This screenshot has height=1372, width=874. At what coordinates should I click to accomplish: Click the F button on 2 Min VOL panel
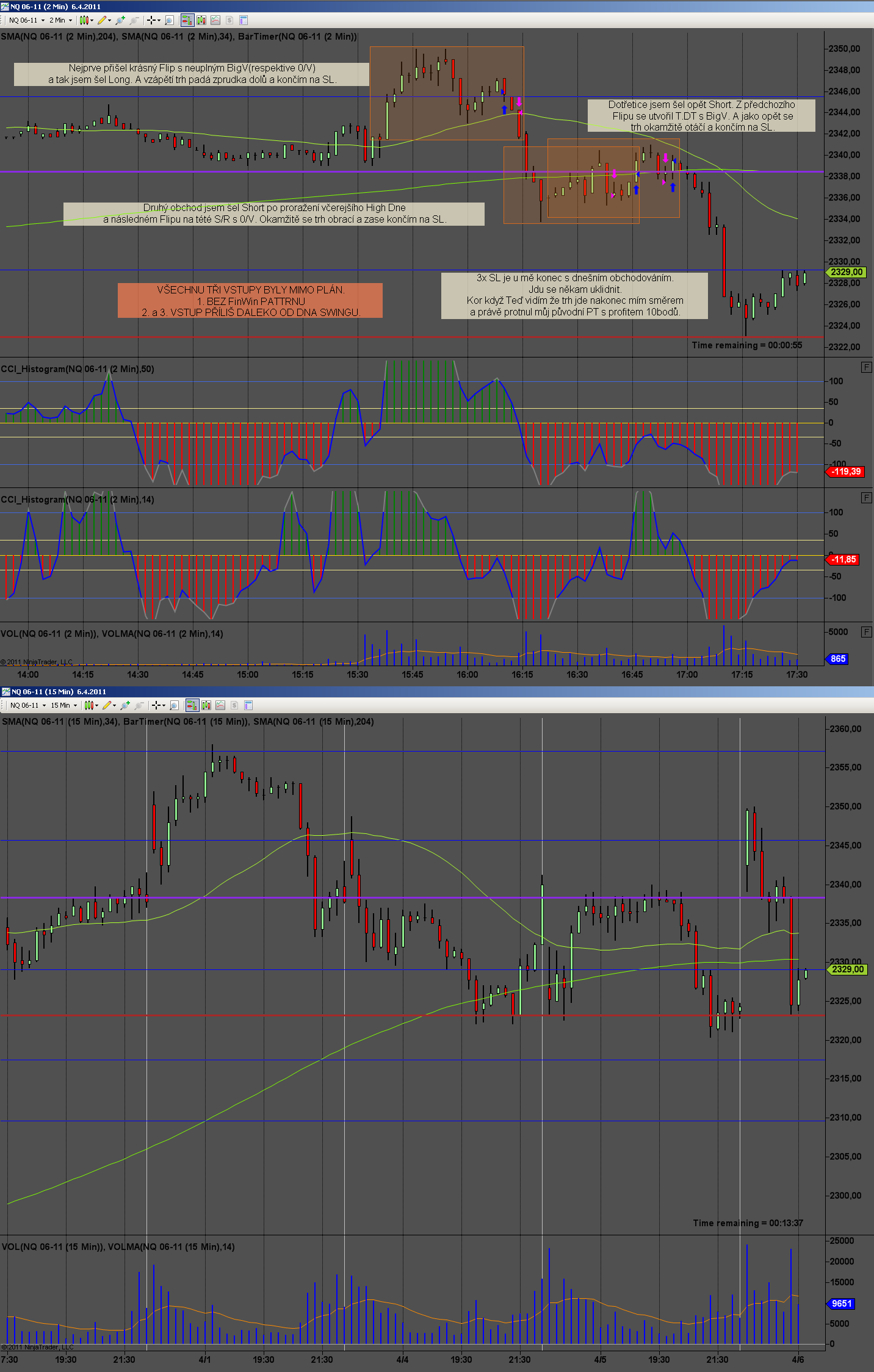point(866,632)
